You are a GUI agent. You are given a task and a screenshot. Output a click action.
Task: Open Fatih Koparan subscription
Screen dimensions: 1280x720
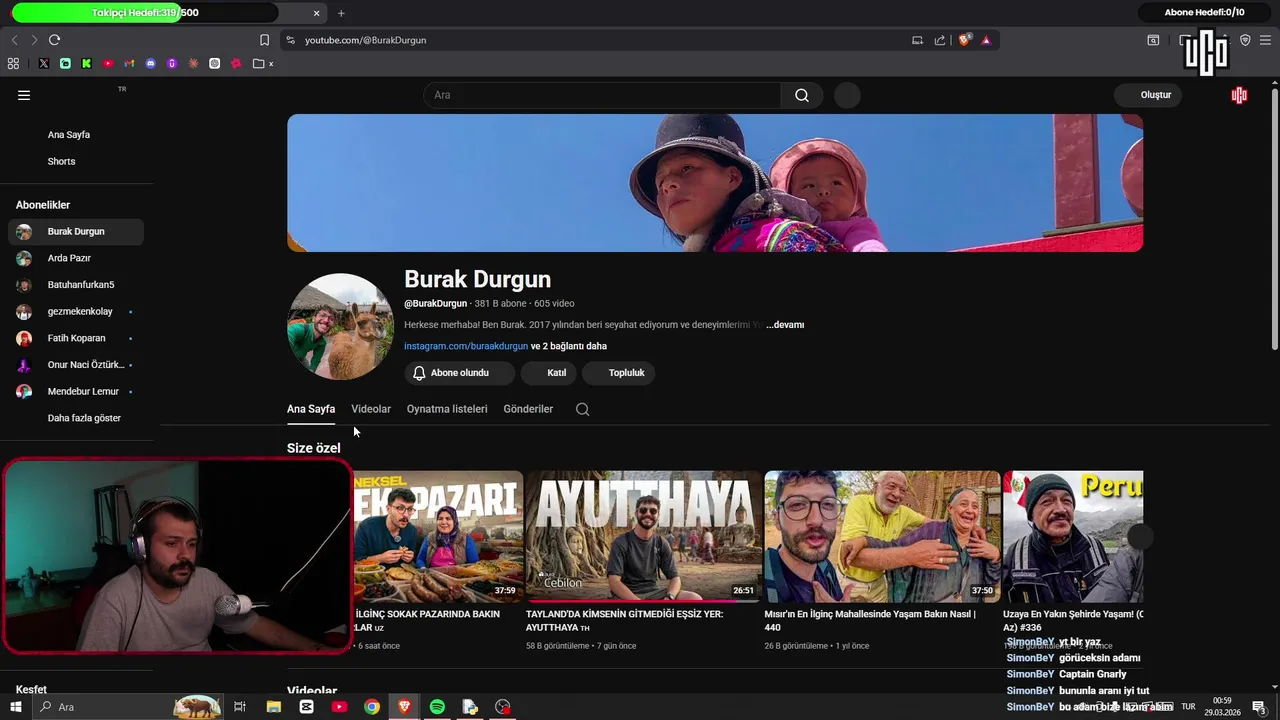coord(76,338)
